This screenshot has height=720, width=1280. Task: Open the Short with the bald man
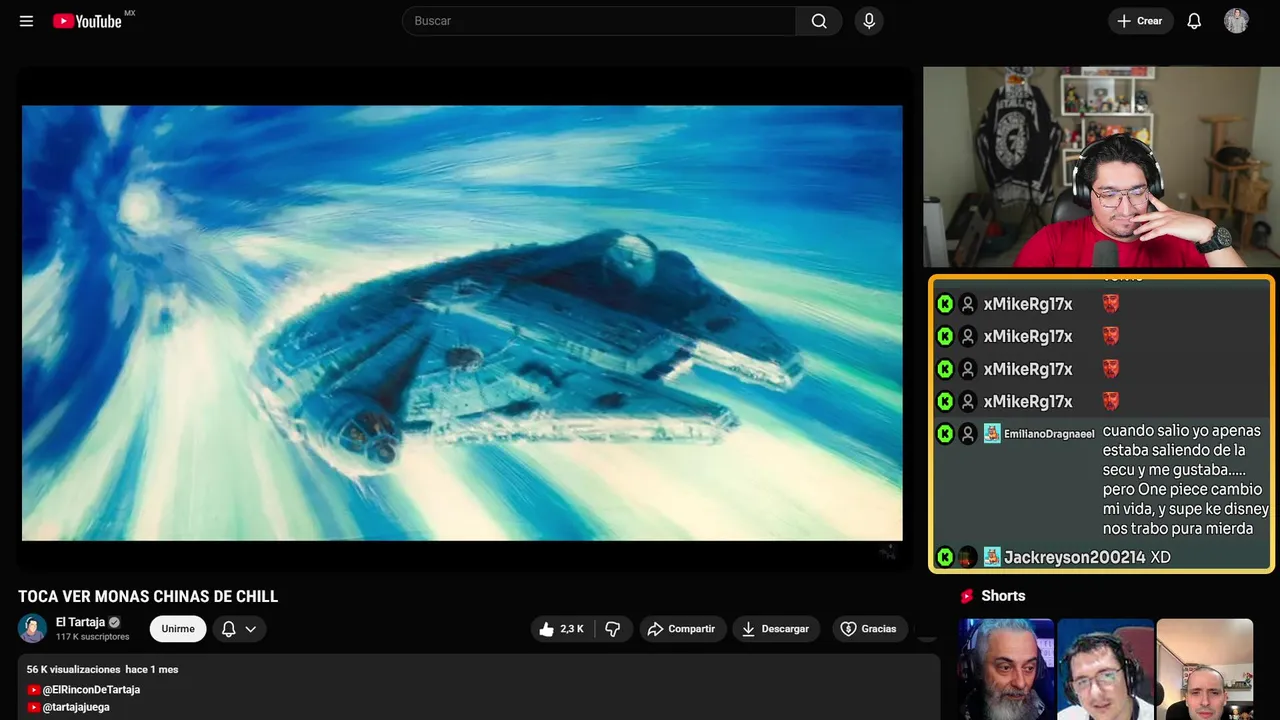1204,669
